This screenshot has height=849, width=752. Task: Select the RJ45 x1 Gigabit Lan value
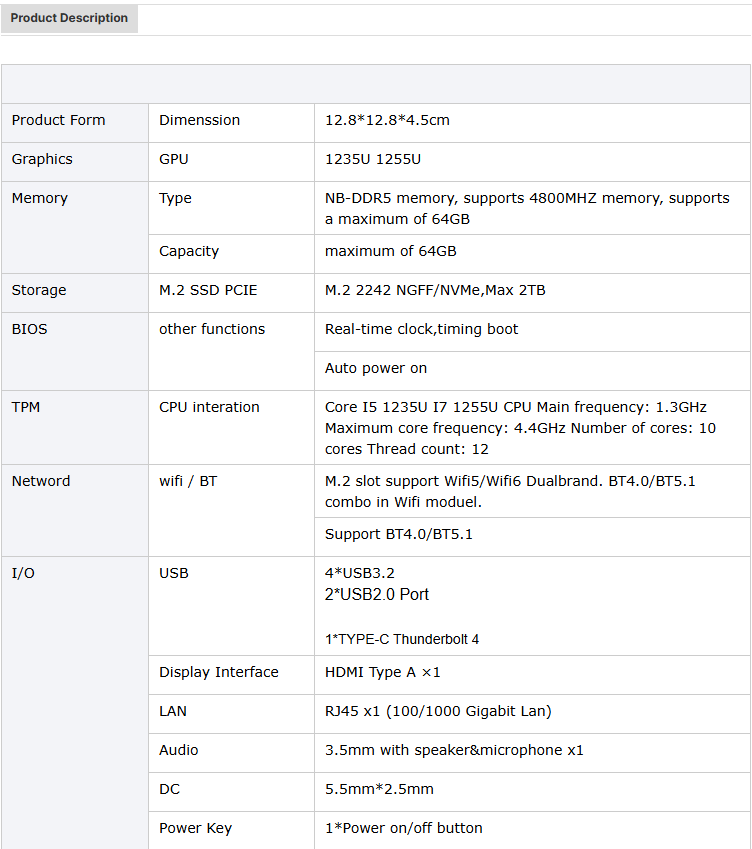click(438, 711)
